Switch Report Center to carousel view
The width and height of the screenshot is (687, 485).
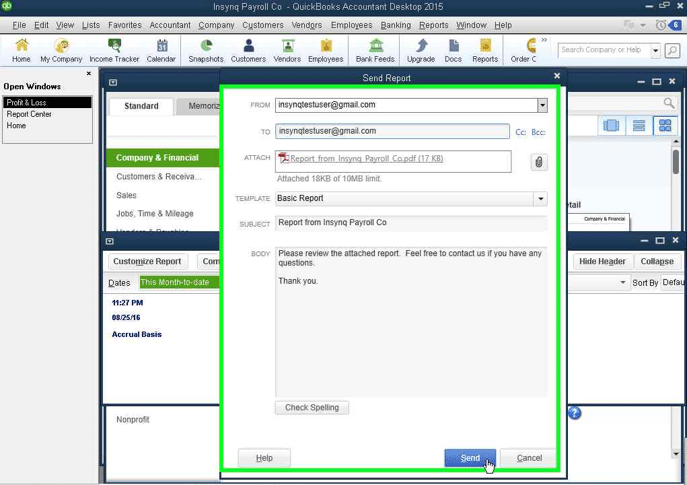[611, 126]
